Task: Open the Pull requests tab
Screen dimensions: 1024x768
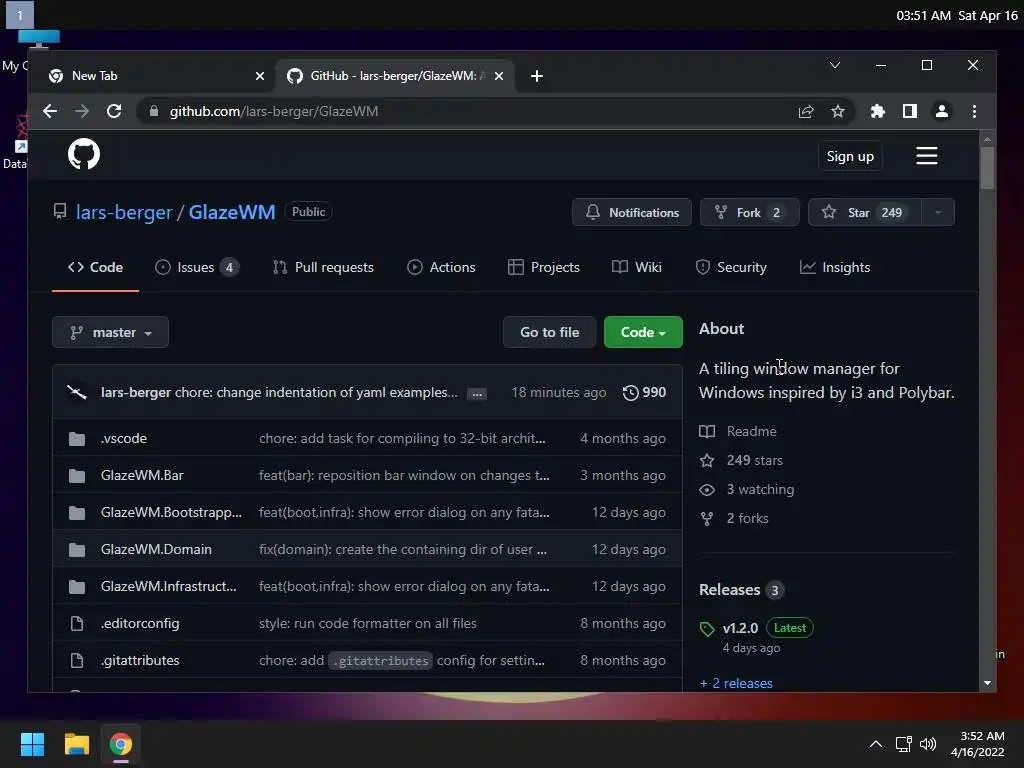Action: (x=323, y=267)
